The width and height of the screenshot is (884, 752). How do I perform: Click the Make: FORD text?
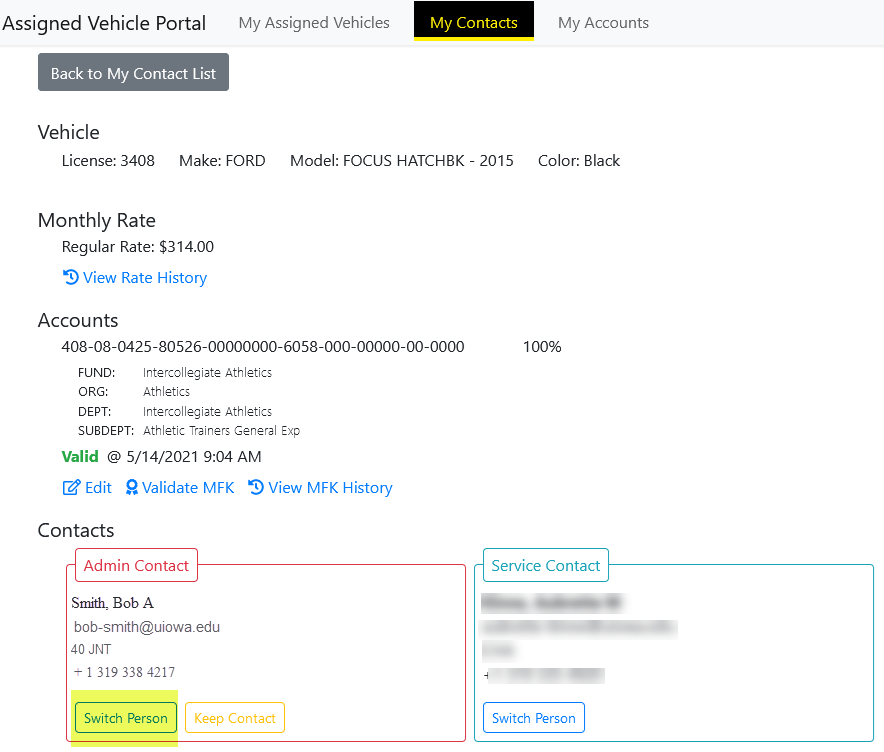tap(222, 161)
